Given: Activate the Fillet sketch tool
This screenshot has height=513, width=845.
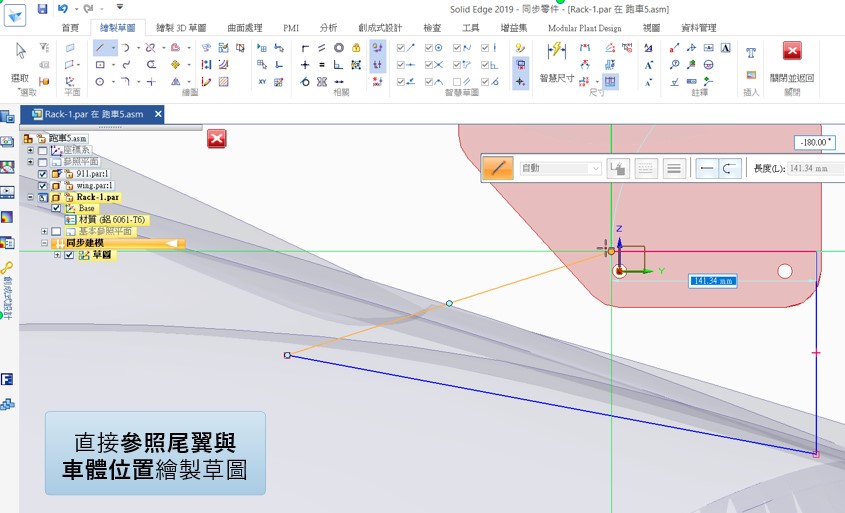Looking at the screenshot, I should [x=126, y=82].
